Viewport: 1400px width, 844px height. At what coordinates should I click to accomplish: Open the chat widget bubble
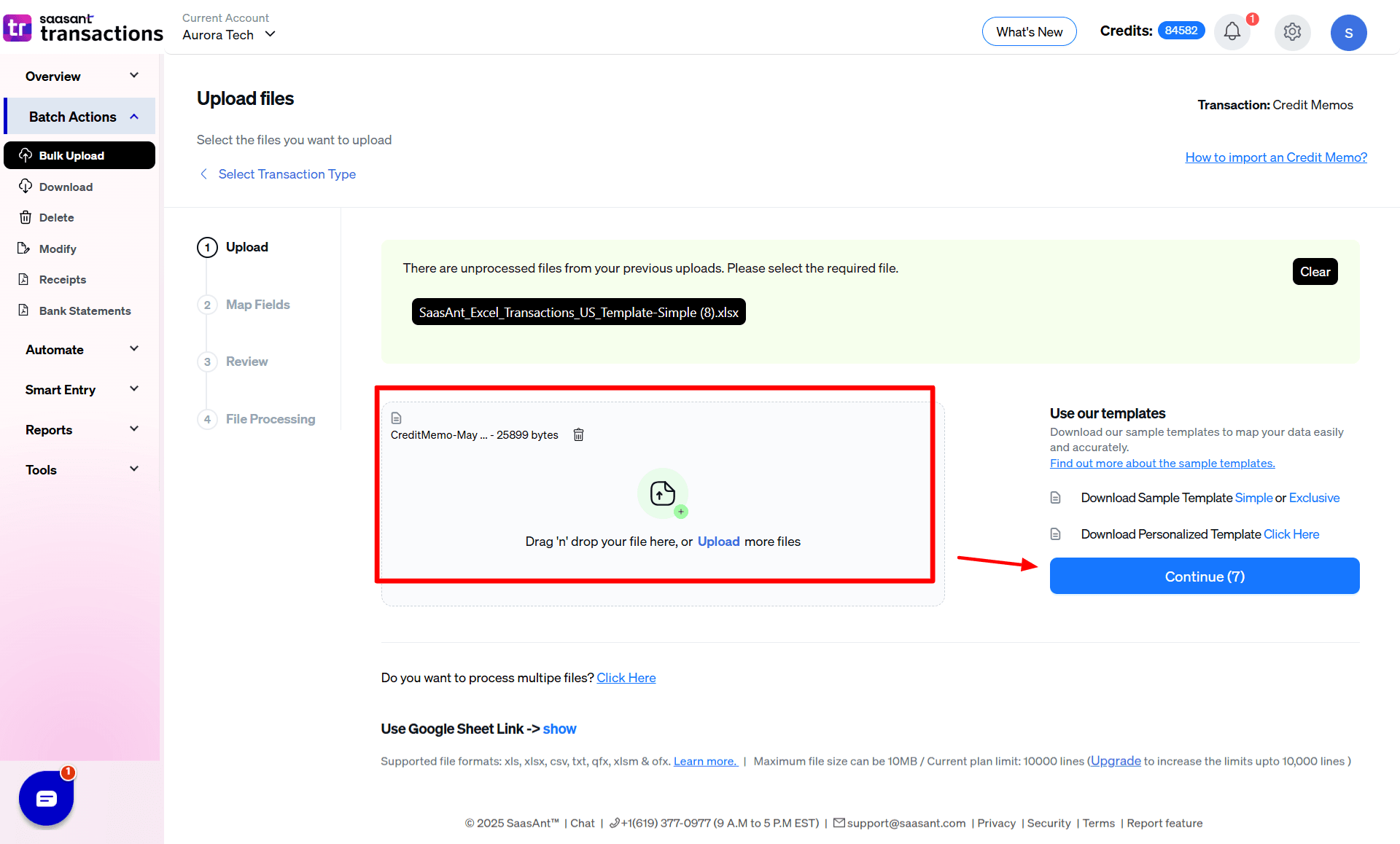click(x=47, y=798)
